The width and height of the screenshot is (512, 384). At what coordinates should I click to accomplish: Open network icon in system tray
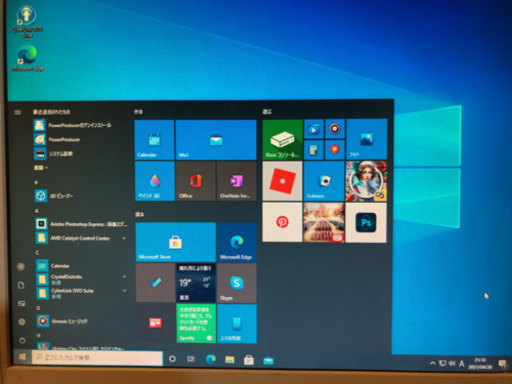point(443,363)
